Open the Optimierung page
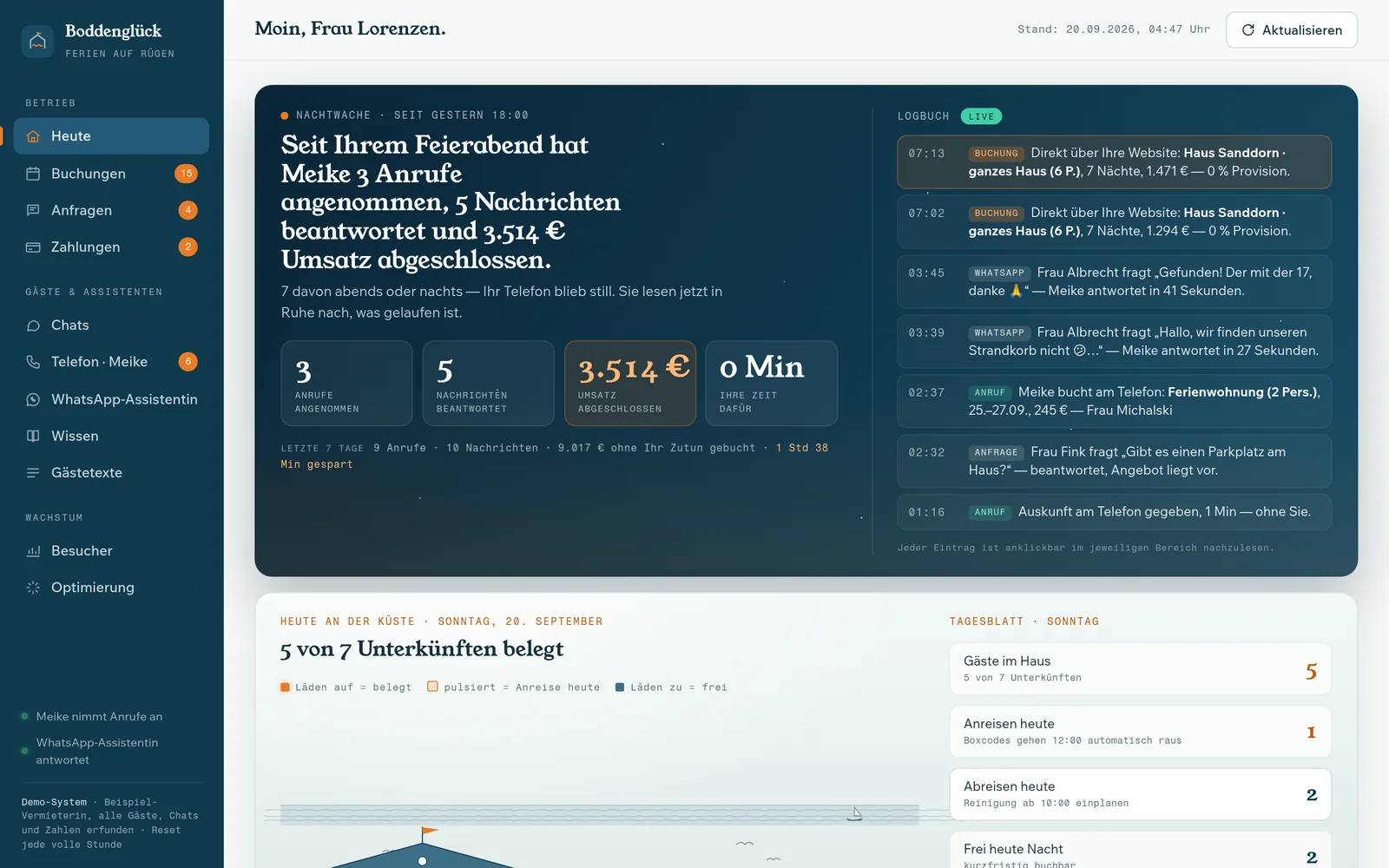This screenshot has width=1389, height=868. tap(111, 588)
